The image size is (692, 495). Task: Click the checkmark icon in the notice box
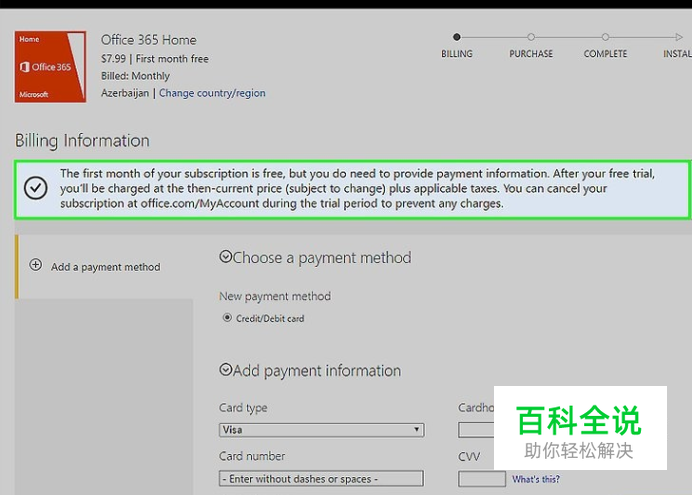click(36, 188)
